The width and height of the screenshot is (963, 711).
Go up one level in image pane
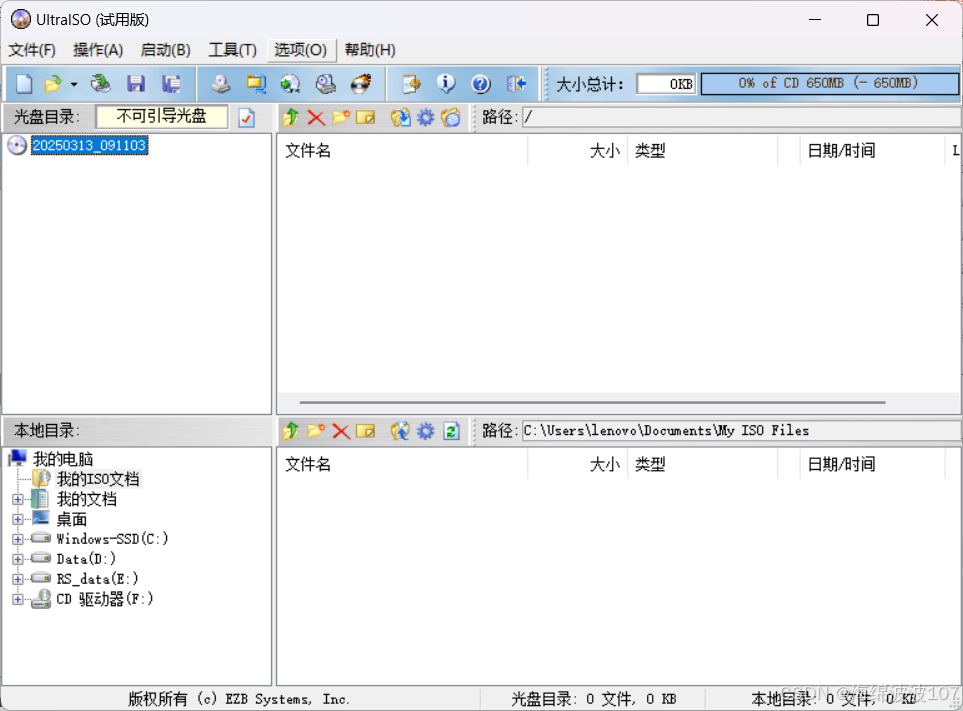pyautogui.click(x=291, y=117)
